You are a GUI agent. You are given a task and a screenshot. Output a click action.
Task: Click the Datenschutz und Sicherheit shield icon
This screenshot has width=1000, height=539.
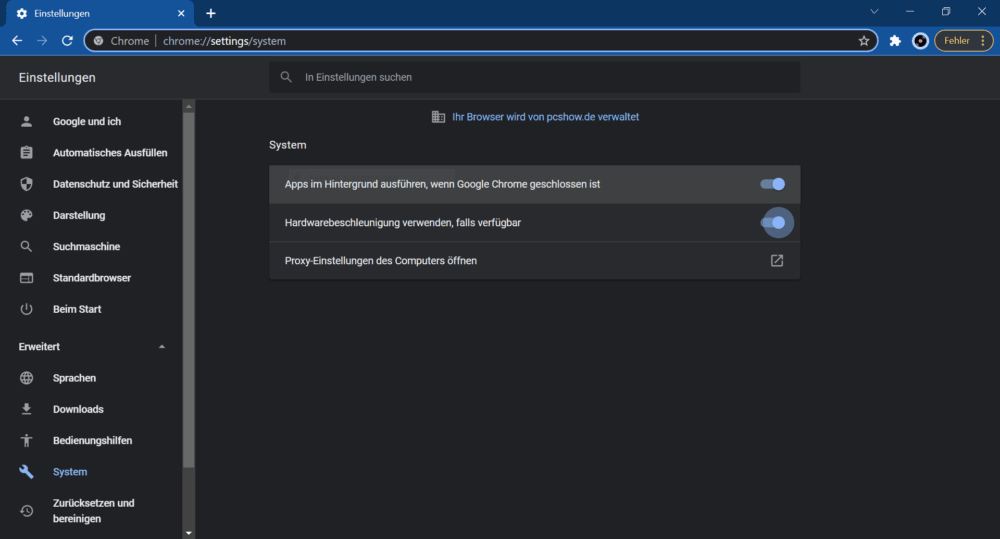[x=26, y=184]
